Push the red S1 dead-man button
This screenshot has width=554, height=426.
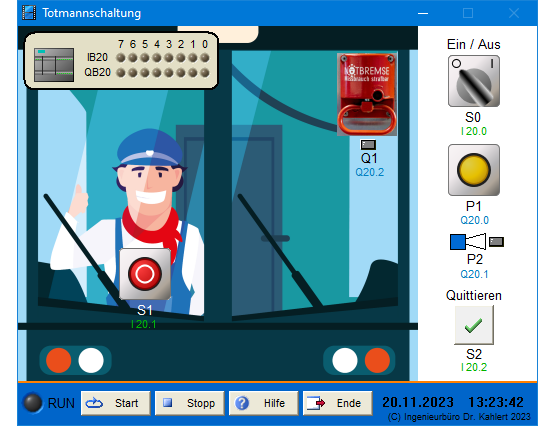click(x=145, y=274)
